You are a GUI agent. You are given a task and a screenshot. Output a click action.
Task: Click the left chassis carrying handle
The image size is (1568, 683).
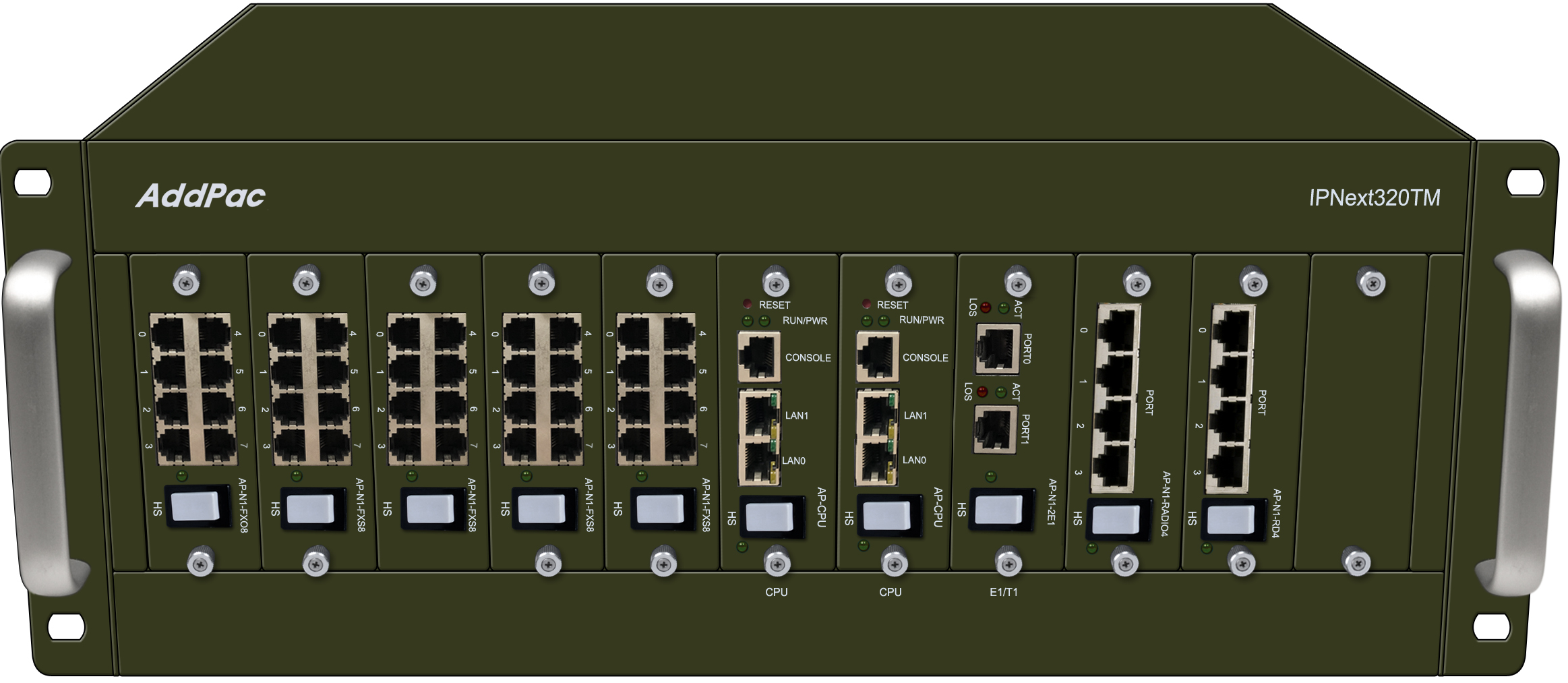46,423
